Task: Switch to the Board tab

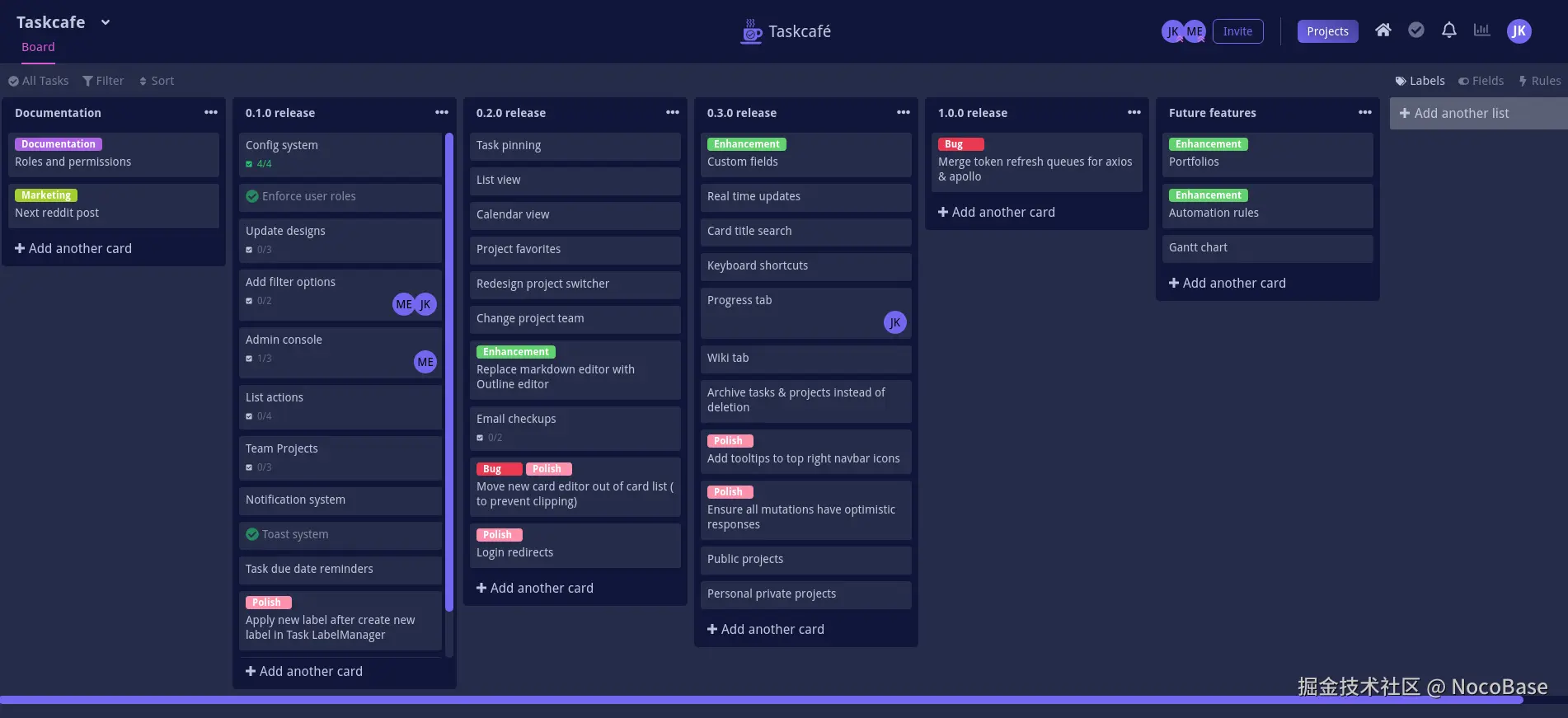Action: pyautogui.click(x=38, y=47)
